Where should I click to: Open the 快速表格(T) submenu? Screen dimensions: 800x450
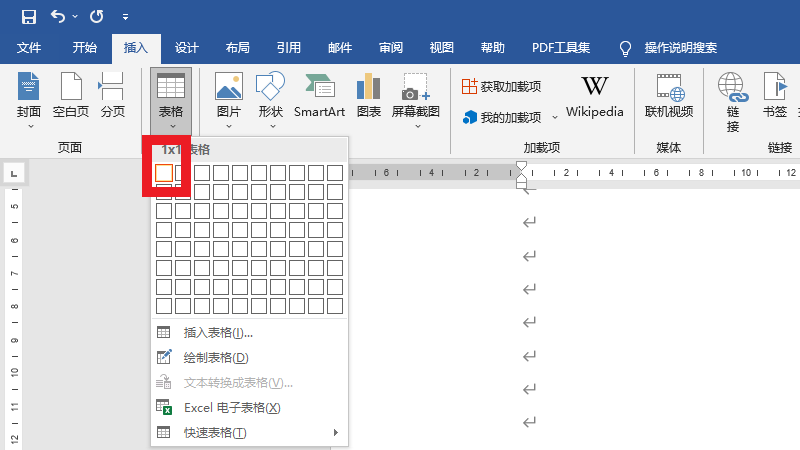click(x=249, y=433)
